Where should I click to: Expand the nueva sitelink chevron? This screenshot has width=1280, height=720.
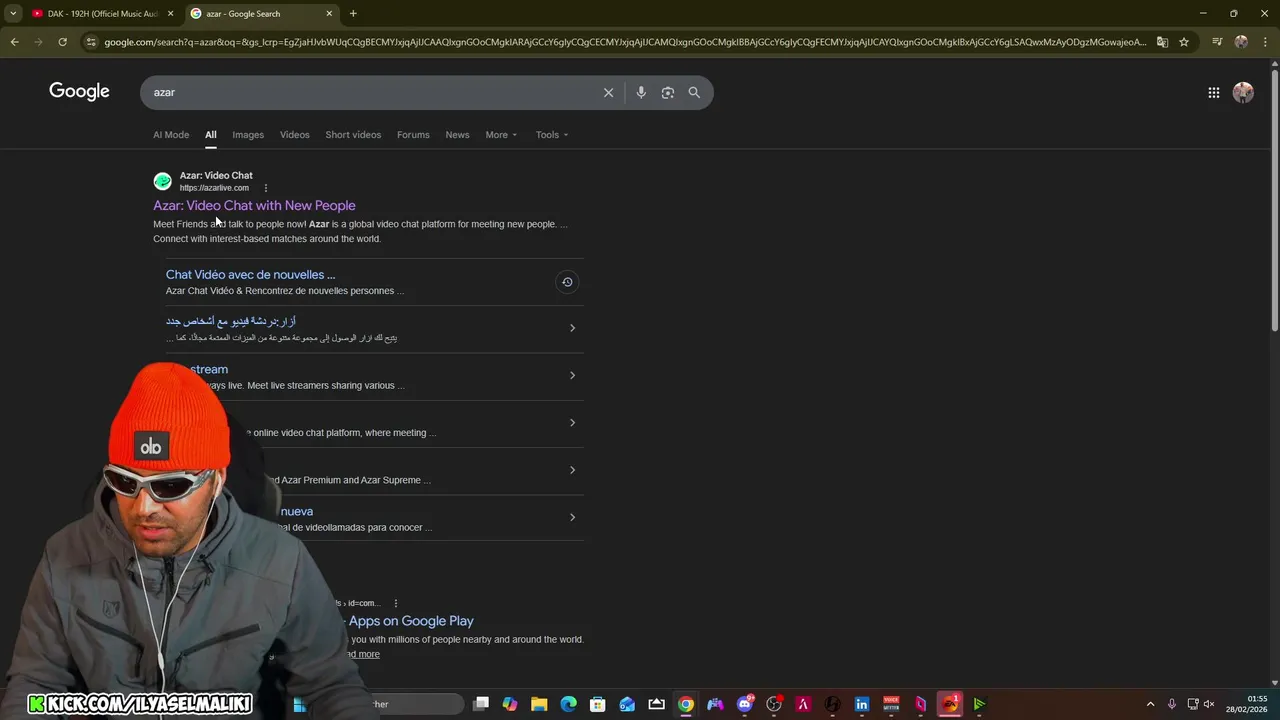coord(572,517)
